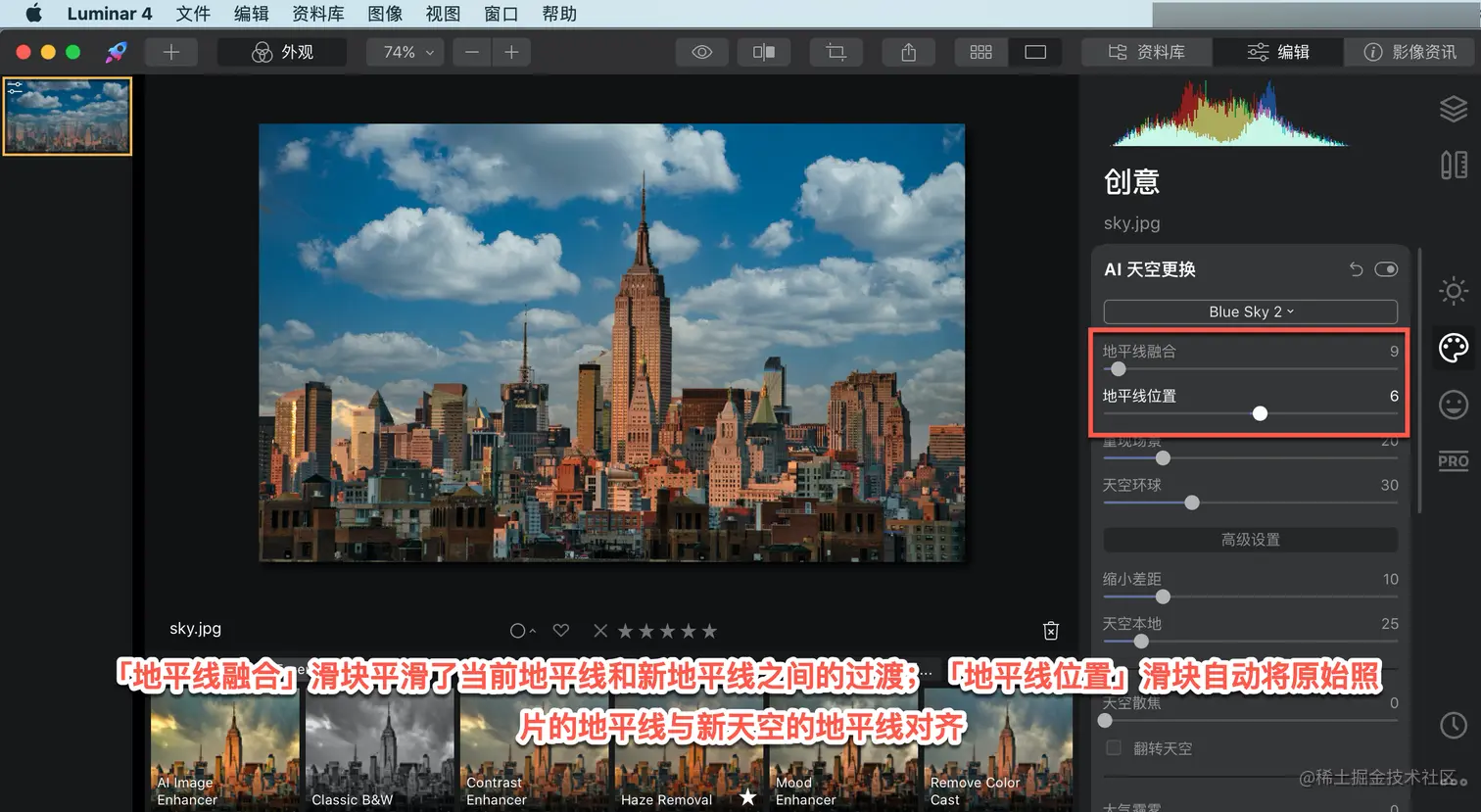Open the Portrait face icon category
Screen dimensions: 1481x812
(1454, 405)
